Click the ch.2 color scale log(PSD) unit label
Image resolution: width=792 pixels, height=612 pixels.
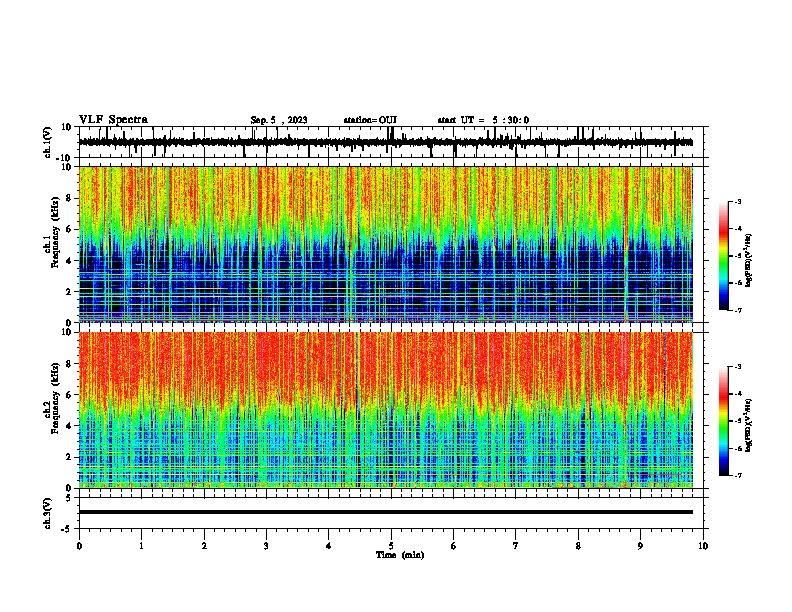tap(749, 426)
